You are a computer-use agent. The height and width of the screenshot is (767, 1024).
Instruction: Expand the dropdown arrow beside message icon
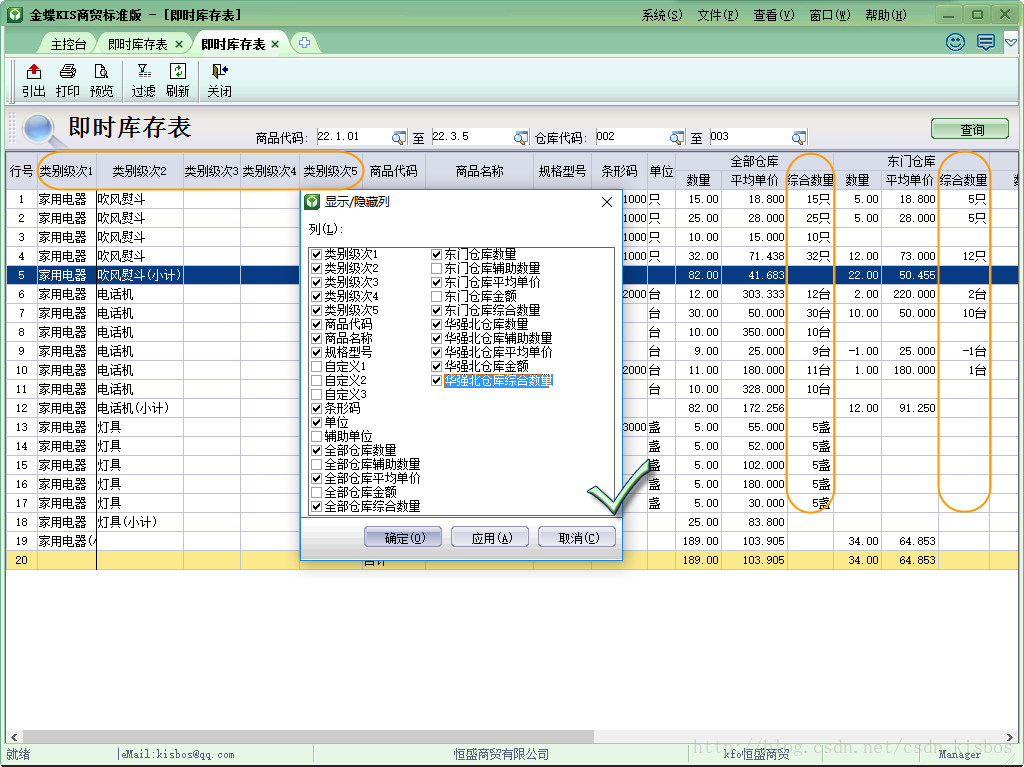coord(1011,43)
